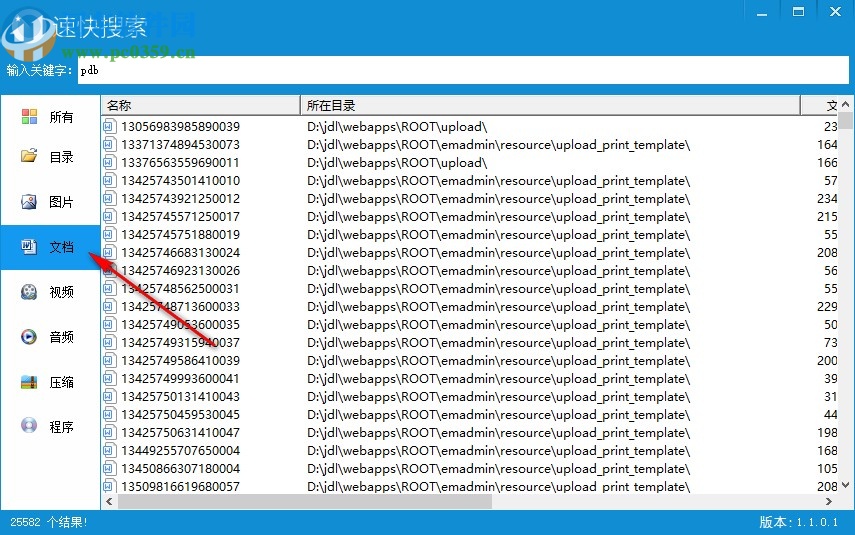Click the file icon of 13425743921250012
This screenshot has width=855, height=535.
(109, 199)
